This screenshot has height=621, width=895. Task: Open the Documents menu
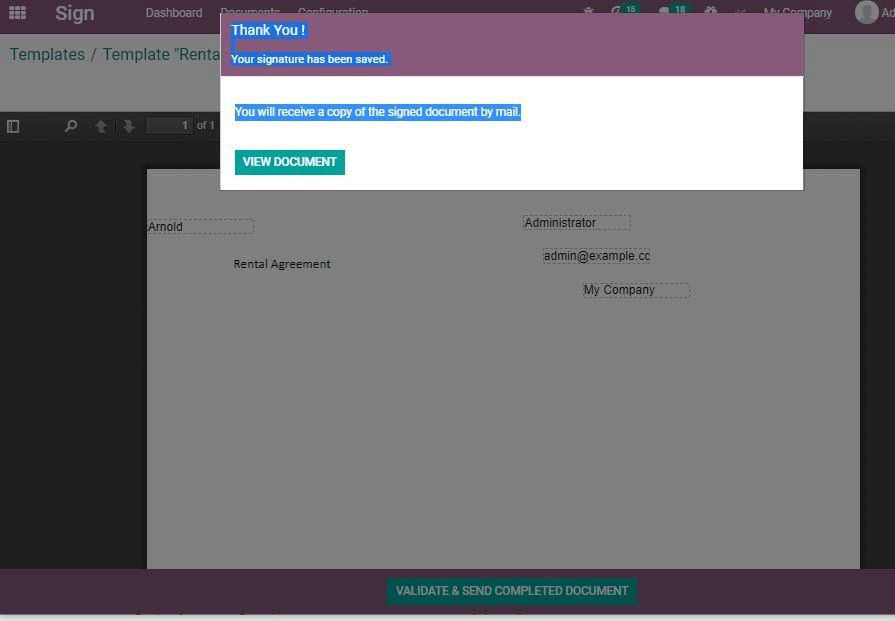tap(250, 11)
